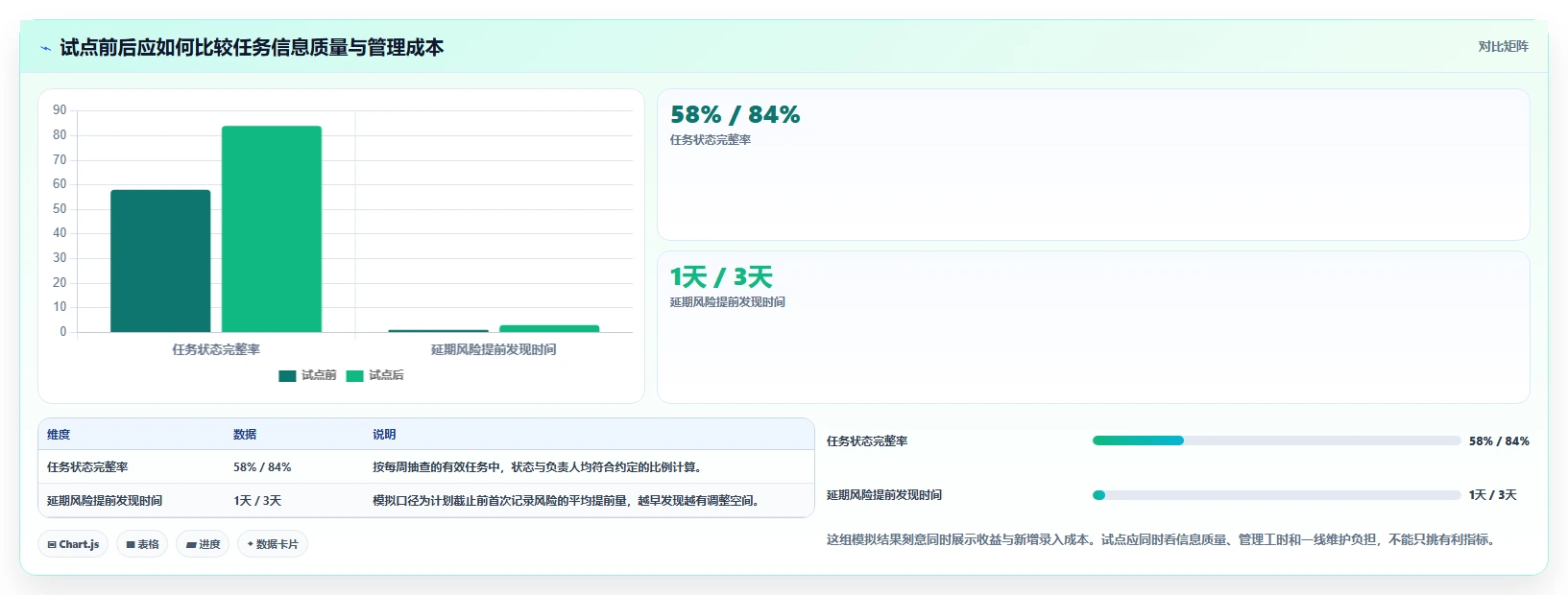
Task: Click the icon beside the page title
Action: coord(45,48)
